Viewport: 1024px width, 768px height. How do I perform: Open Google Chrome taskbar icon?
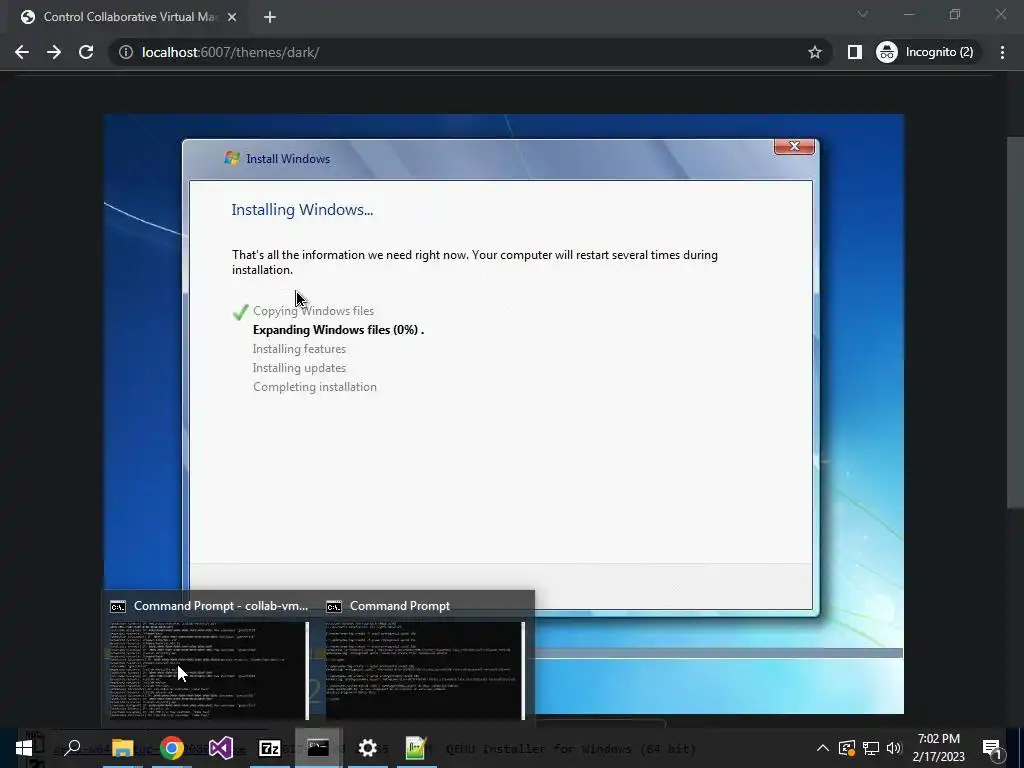pyautogui.click(x=172, y=748)
